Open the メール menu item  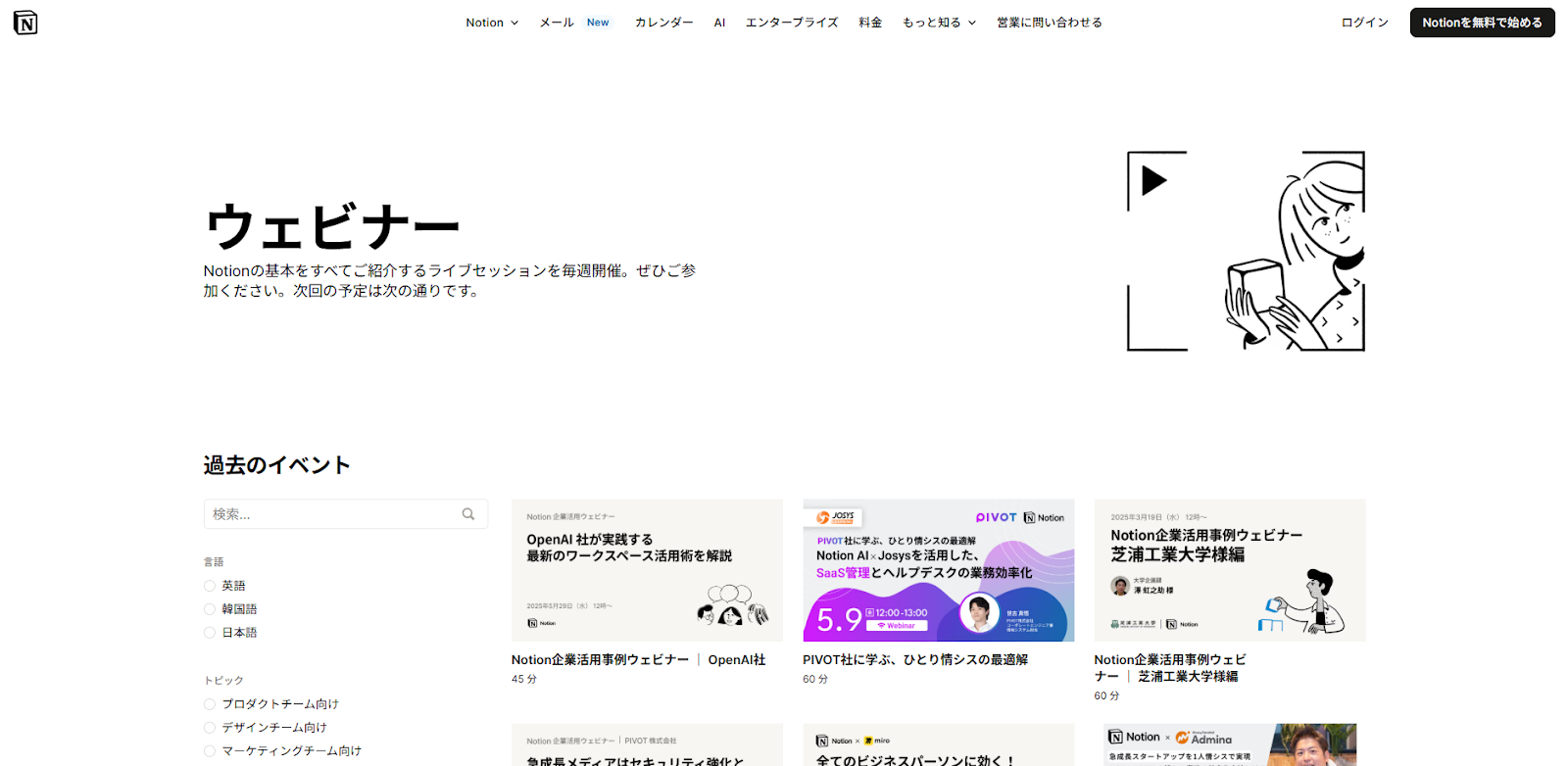557,23
